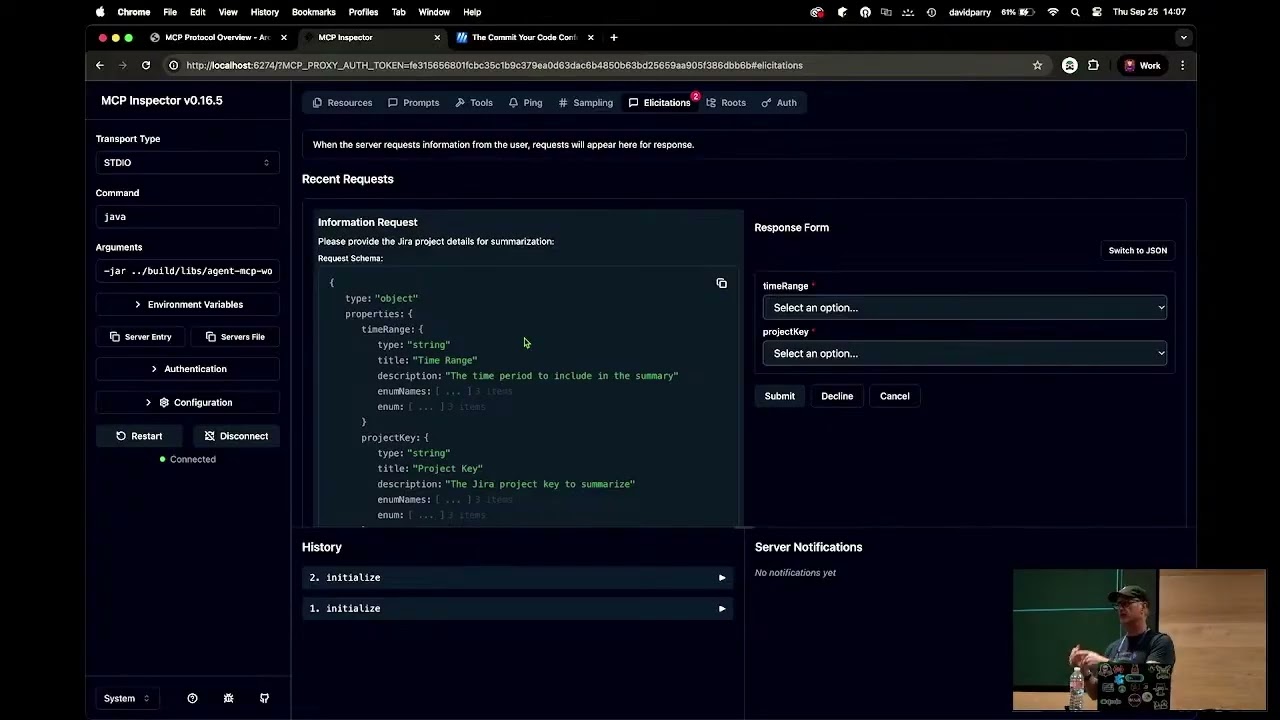The image size is (1280, 720).
Task: Copy the Server Entry config
Action: pyautogui.click(x=139, y=337)
